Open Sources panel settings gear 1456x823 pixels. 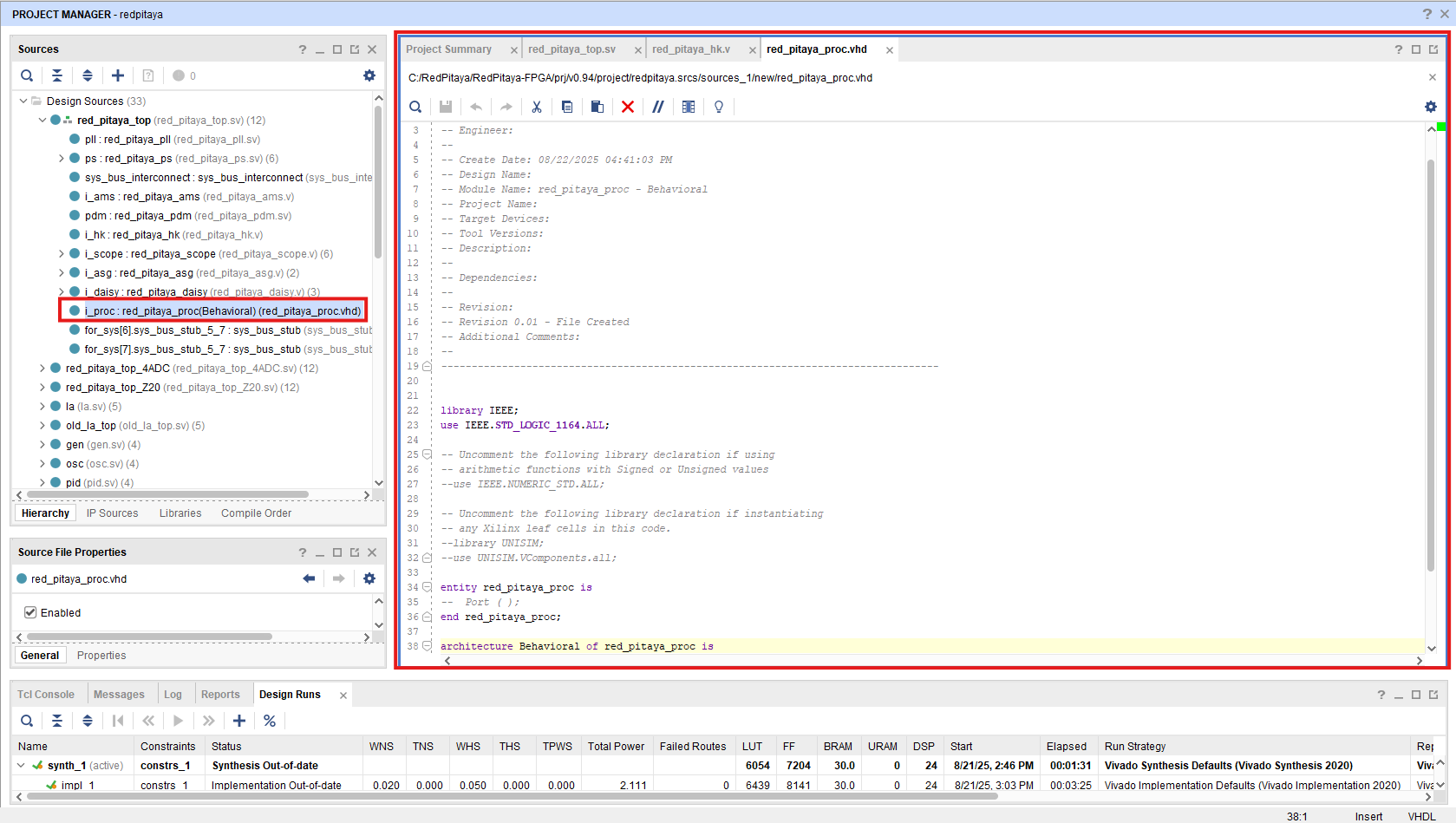click(369, 75)
